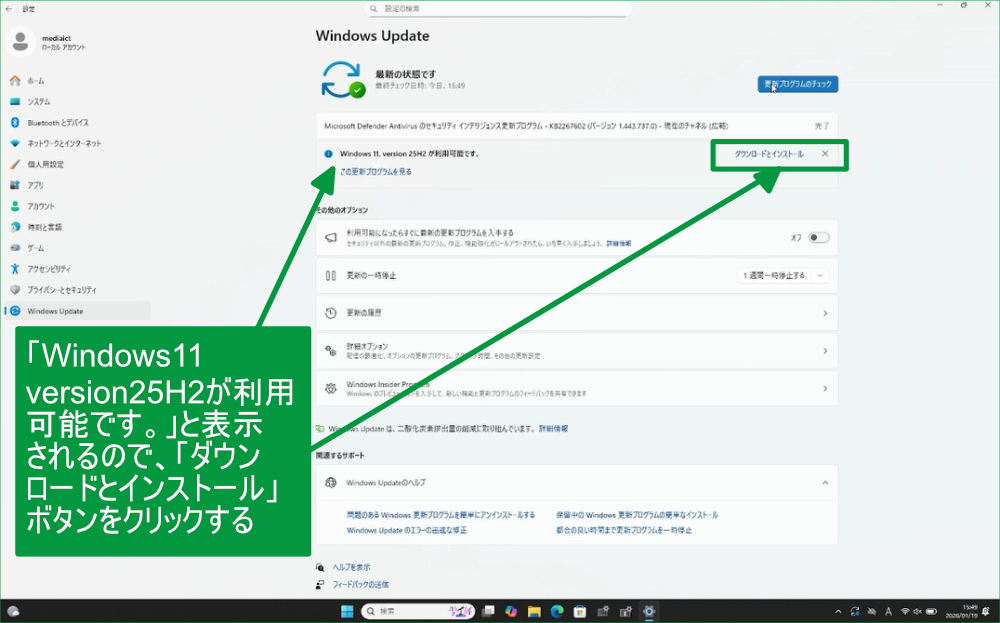The image size is (1000, 623).
Task: Click the Windows Start button on taskbar
Action: point(347,611)
